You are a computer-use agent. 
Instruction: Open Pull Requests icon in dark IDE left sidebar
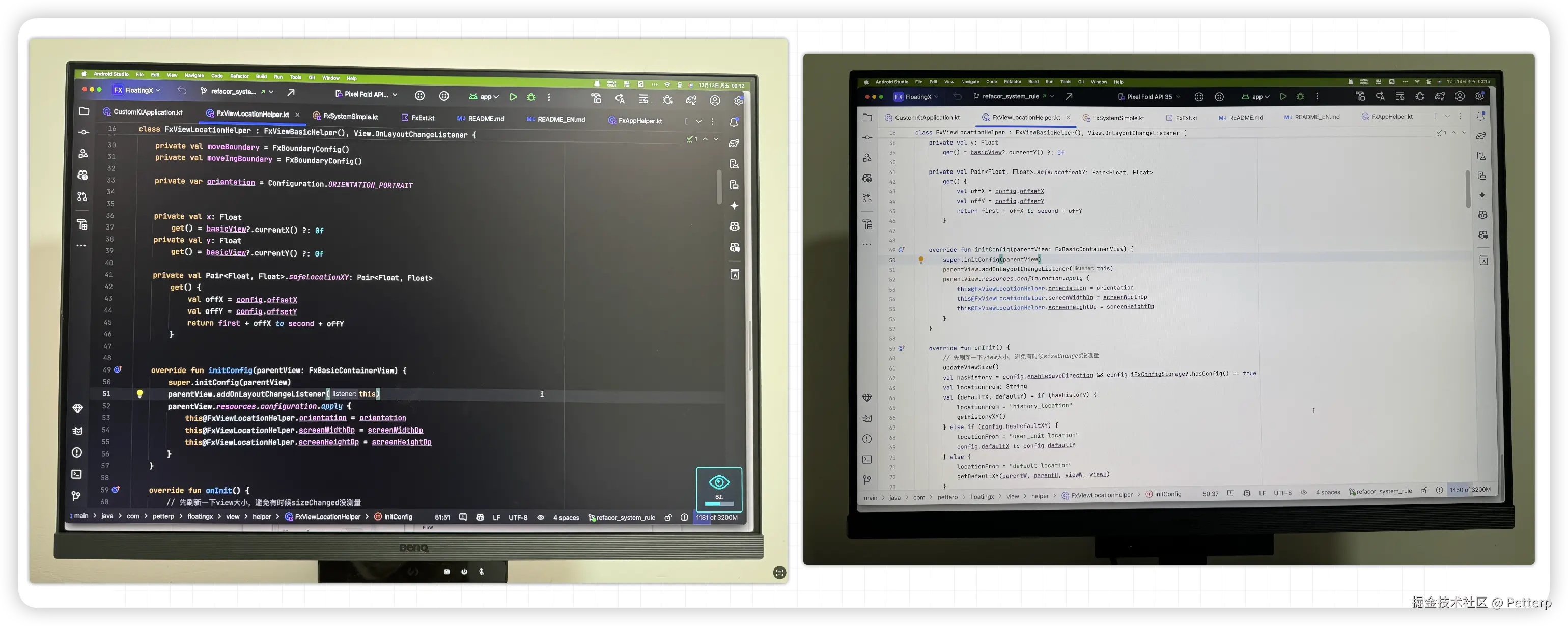(82, 196)
